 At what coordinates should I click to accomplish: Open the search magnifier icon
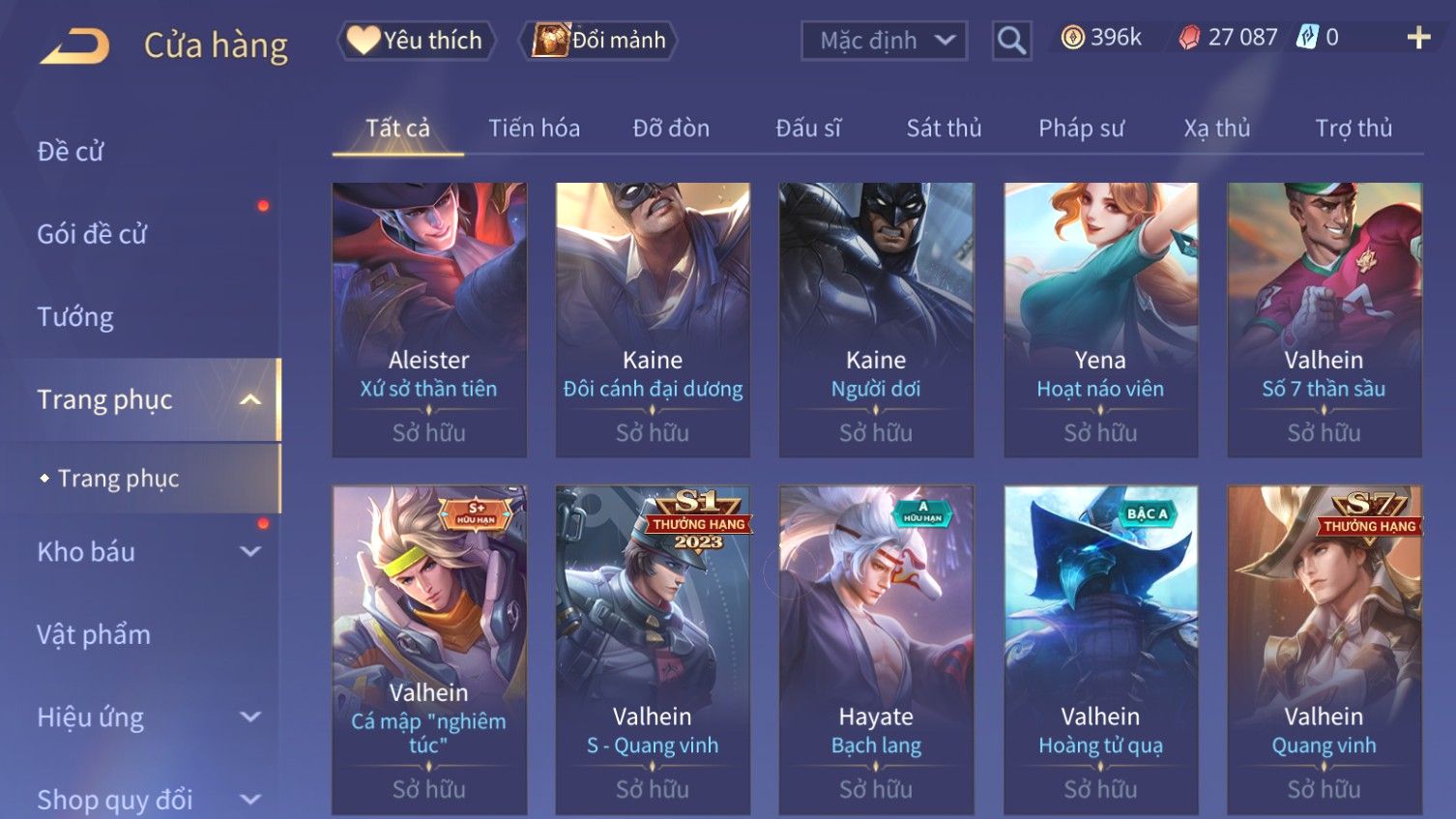pyautogui.click(x=1011, y=41)
